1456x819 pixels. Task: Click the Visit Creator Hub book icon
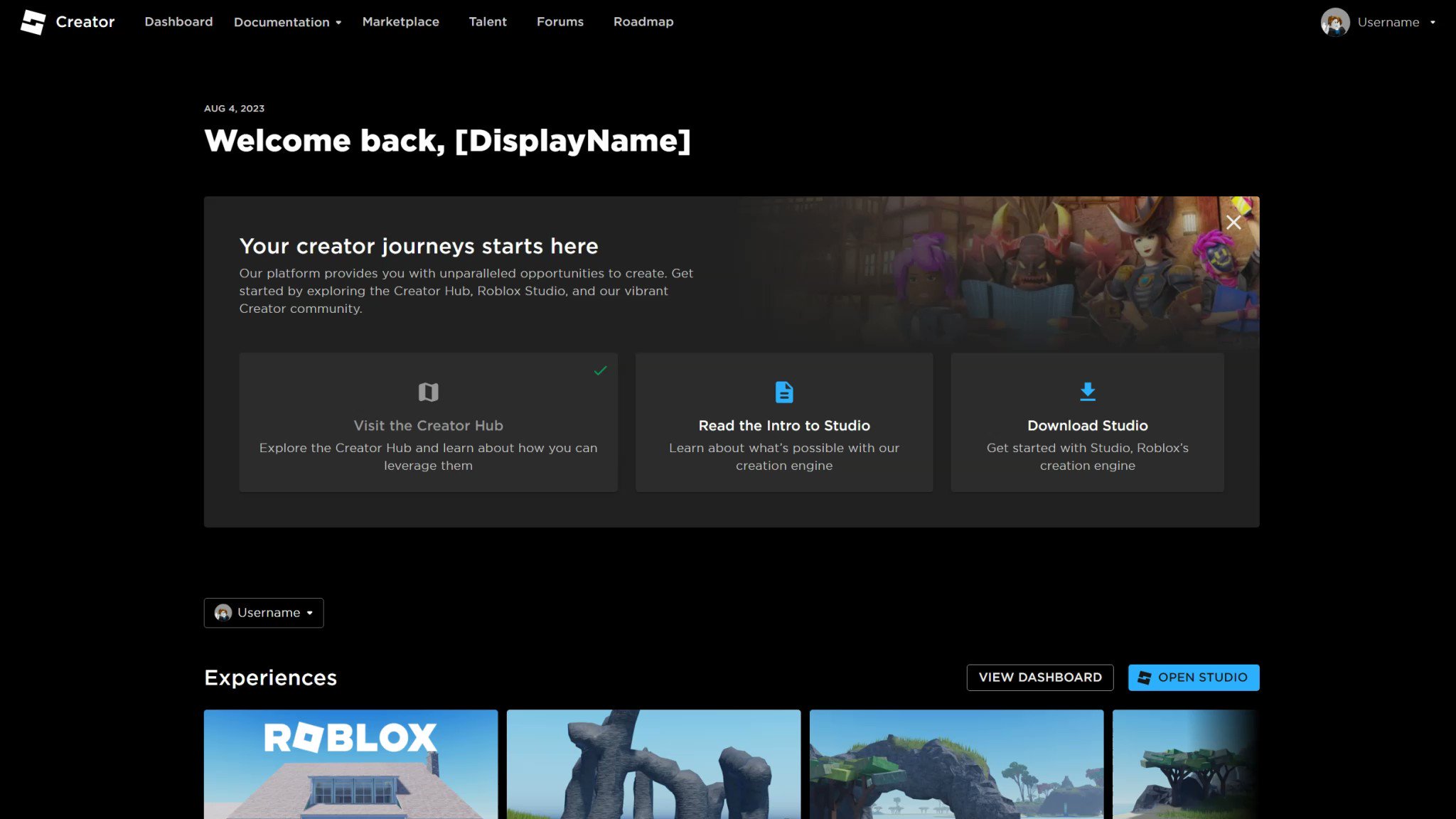point(428,392)
